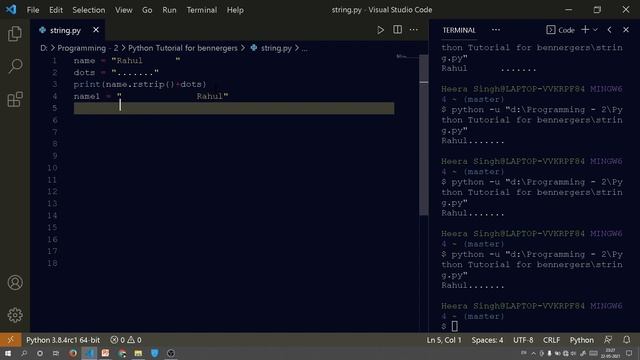640x360 pixels.
Task: Open the Manage gear icon
Action: click(x=15, y=315)
